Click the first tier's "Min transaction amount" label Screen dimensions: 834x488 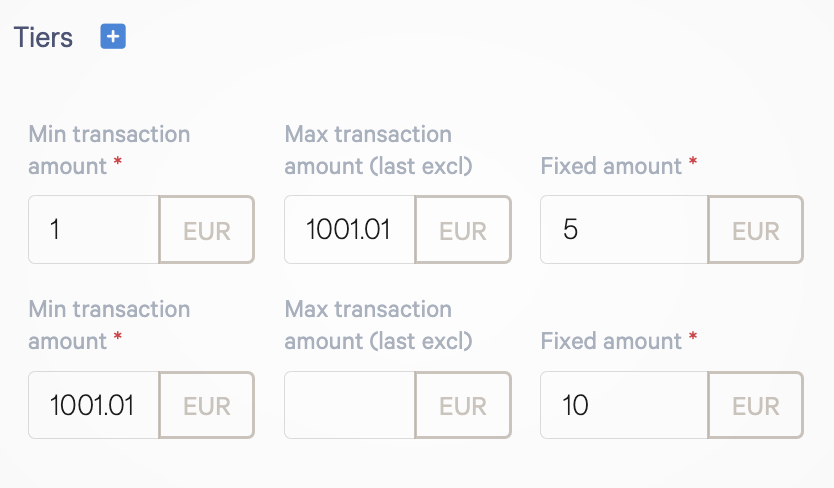(x=109, y=149)
